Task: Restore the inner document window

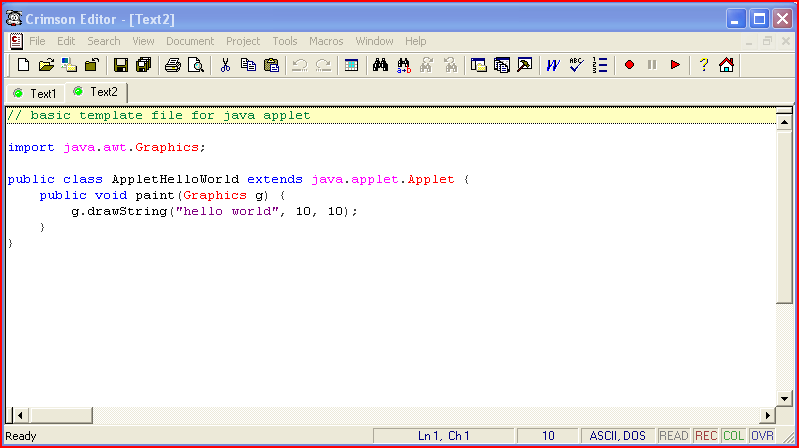Action: pos(767,41)
